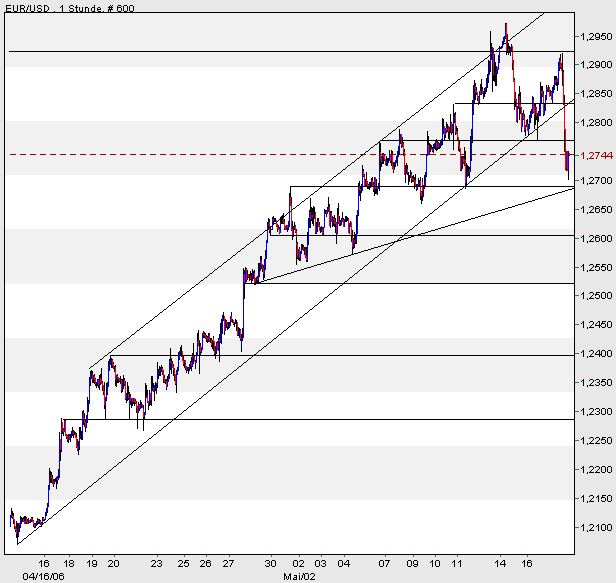Select the 1,2950 price axis label
Viewport: 616px width, 583px height.
[596, 37]
